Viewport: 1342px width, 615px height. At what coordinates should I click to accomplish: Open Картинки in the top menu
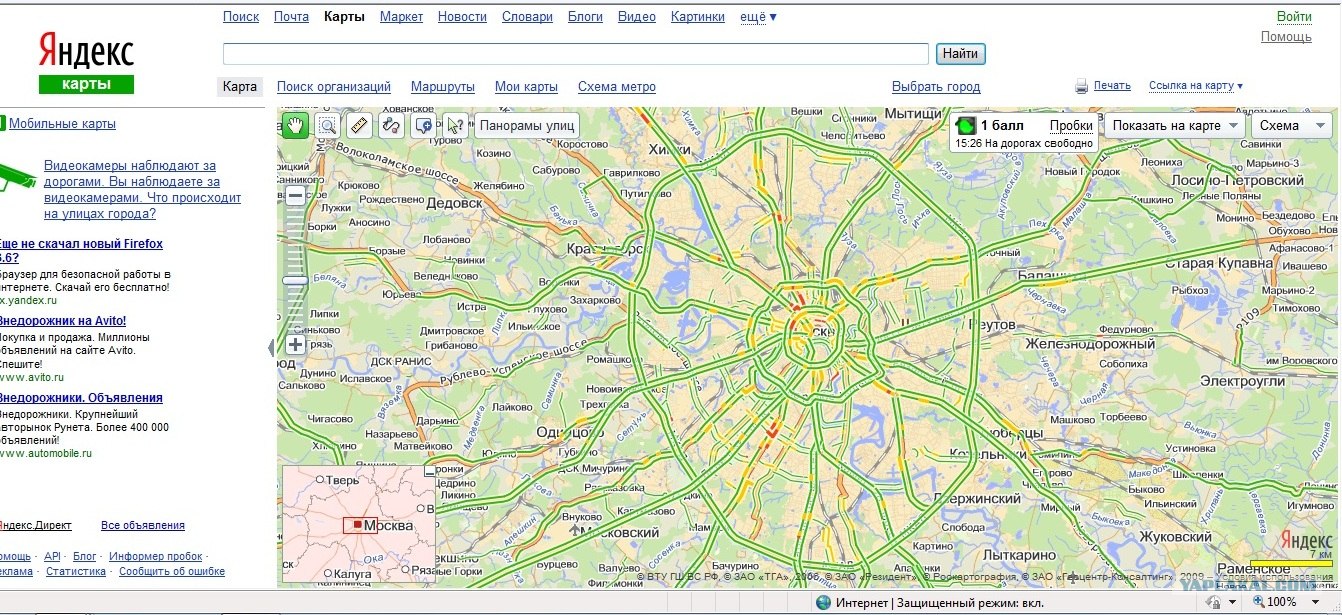tap(698, 17)
